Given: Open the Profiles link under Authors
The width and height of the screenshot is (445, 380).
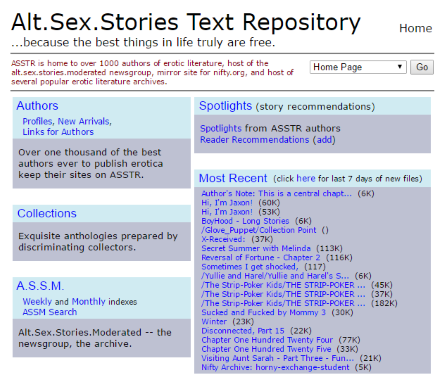Looking at the screenshot, I should point(37,121).
